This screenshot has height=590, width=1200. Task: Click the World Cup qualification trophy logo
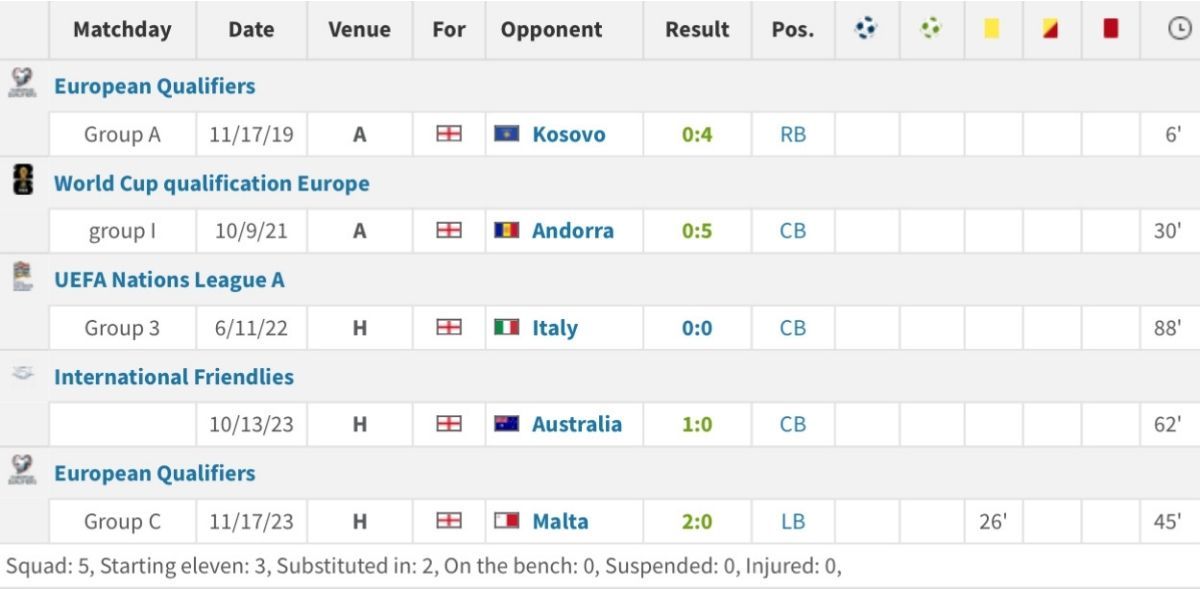[x=22, y=180]
